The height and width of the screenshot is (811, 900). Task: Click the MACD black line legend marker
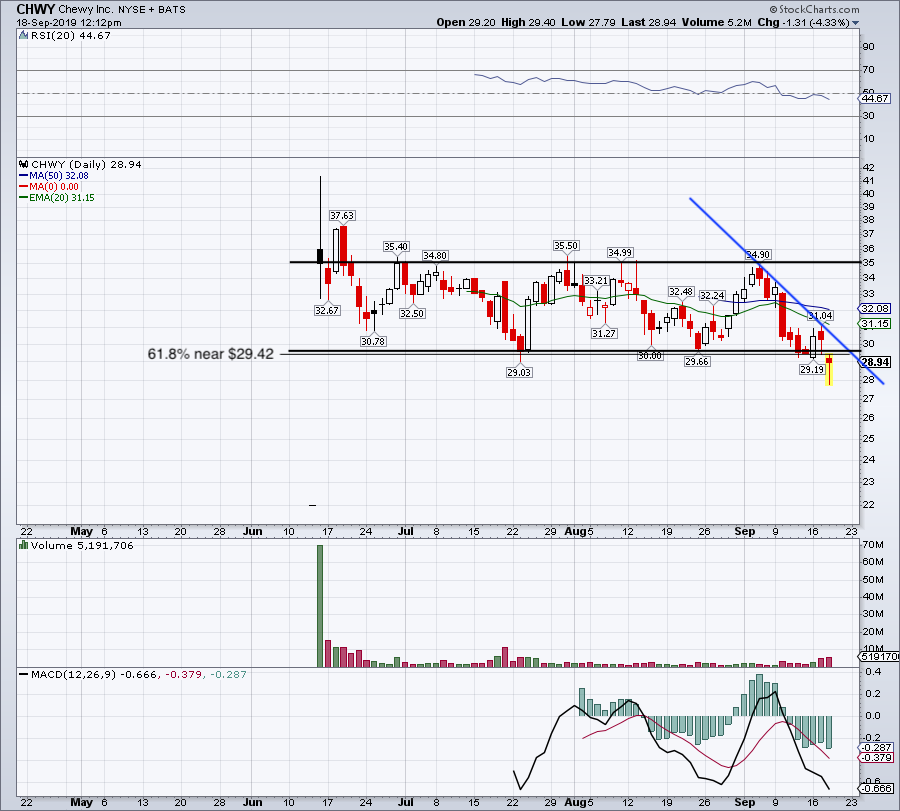pyautogui.click(x=23, y=674)
